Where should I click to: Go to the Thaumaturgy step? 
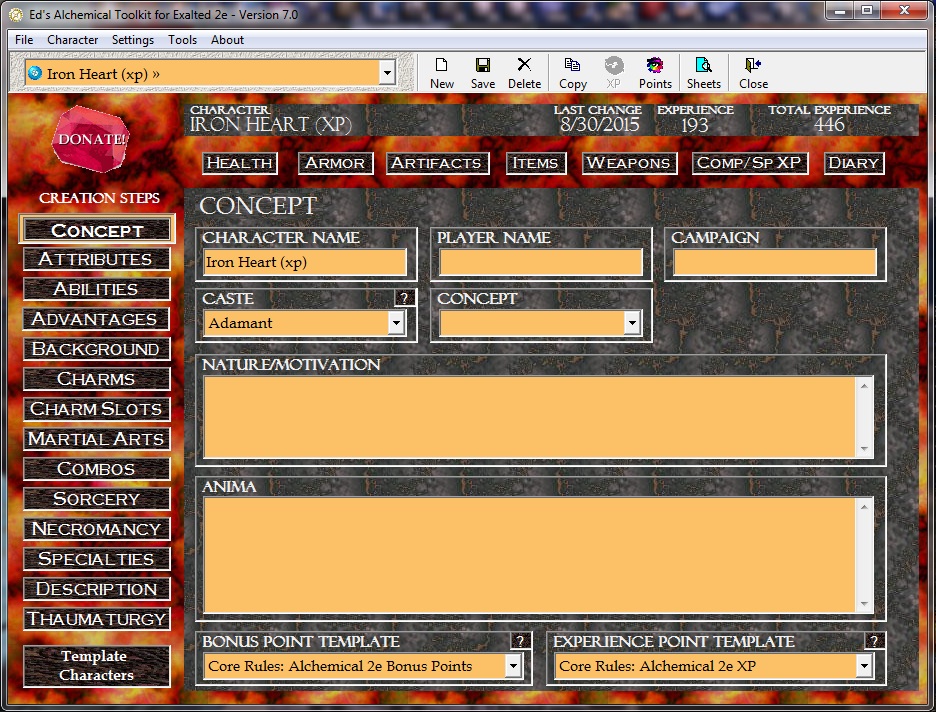(97, 618)
